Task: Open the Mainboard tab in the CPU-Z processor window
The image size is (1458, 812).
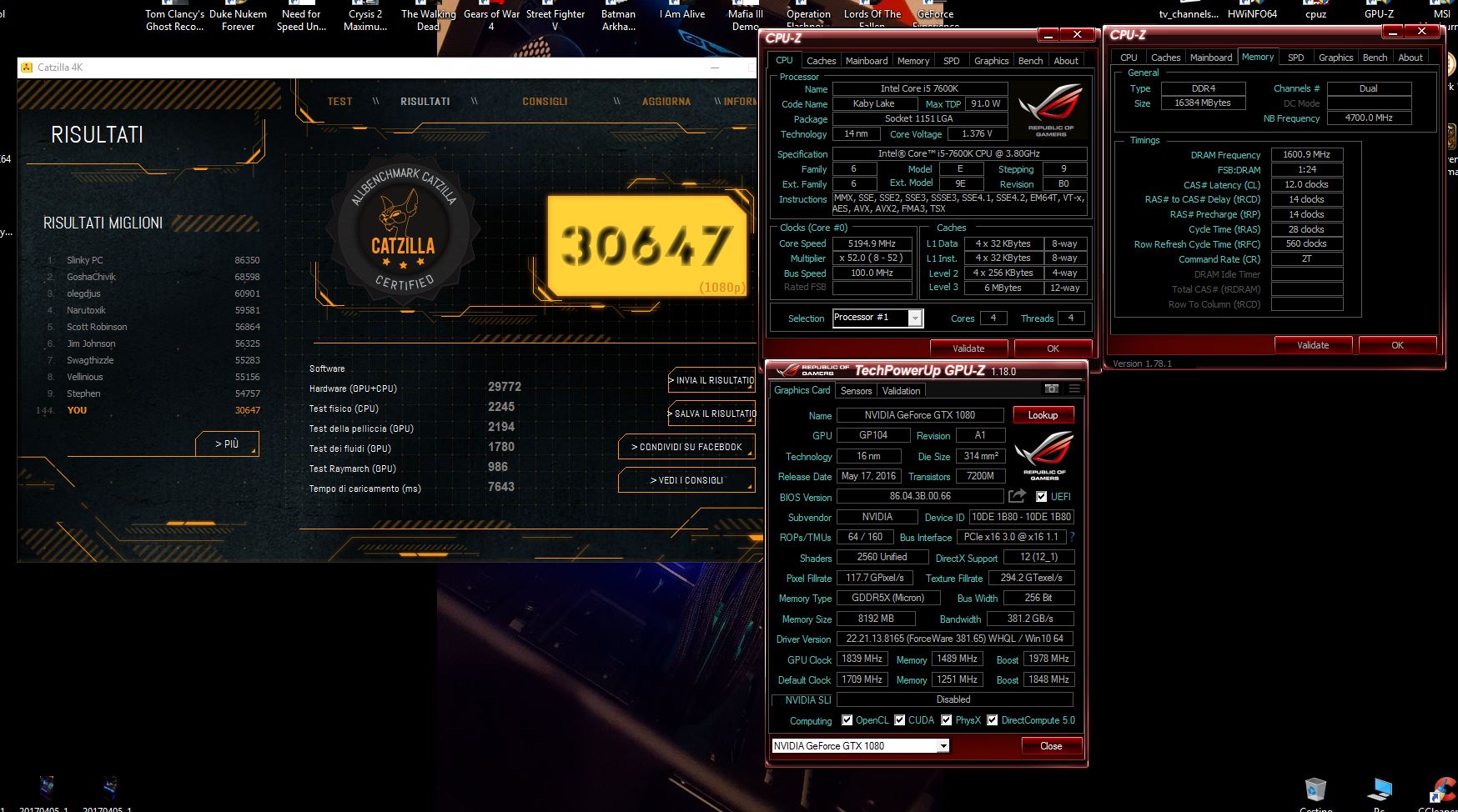Action: (x=867, y=61)
